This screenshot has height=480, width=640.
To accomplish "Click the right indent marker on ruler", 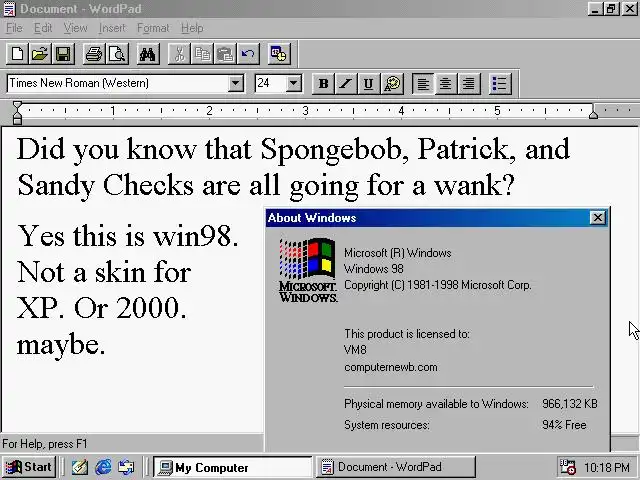I will [x=593, y=113].
